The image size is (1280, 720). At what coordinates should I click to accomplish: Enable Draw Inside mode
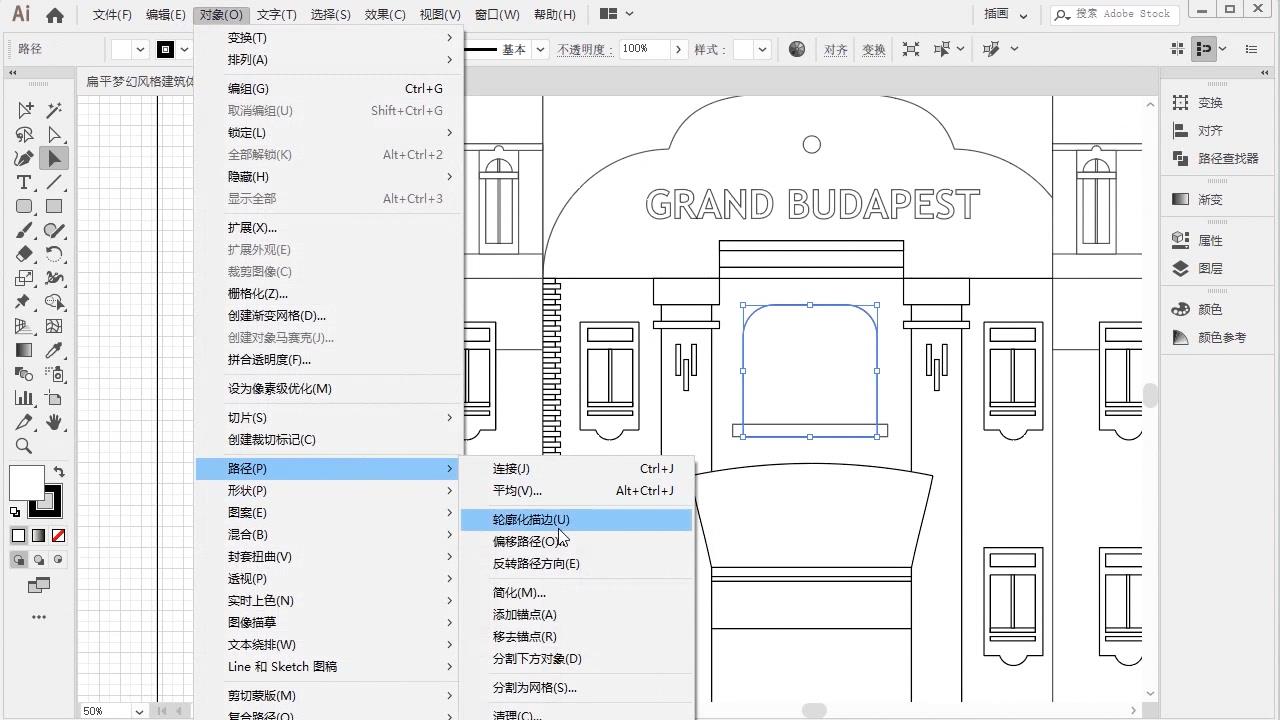[x=58, y=560]
